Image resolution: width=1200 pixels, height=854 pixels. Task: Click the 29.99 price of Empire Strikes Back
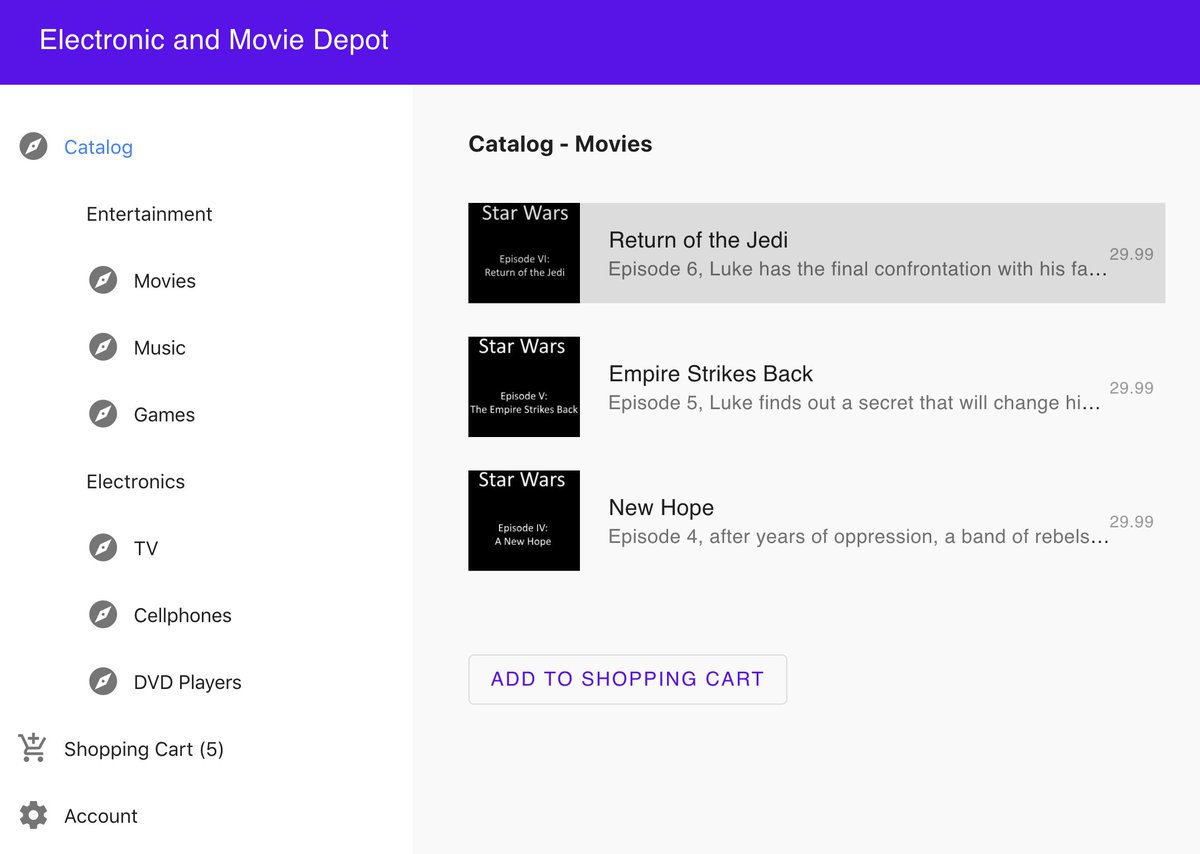pos(1131,388)
